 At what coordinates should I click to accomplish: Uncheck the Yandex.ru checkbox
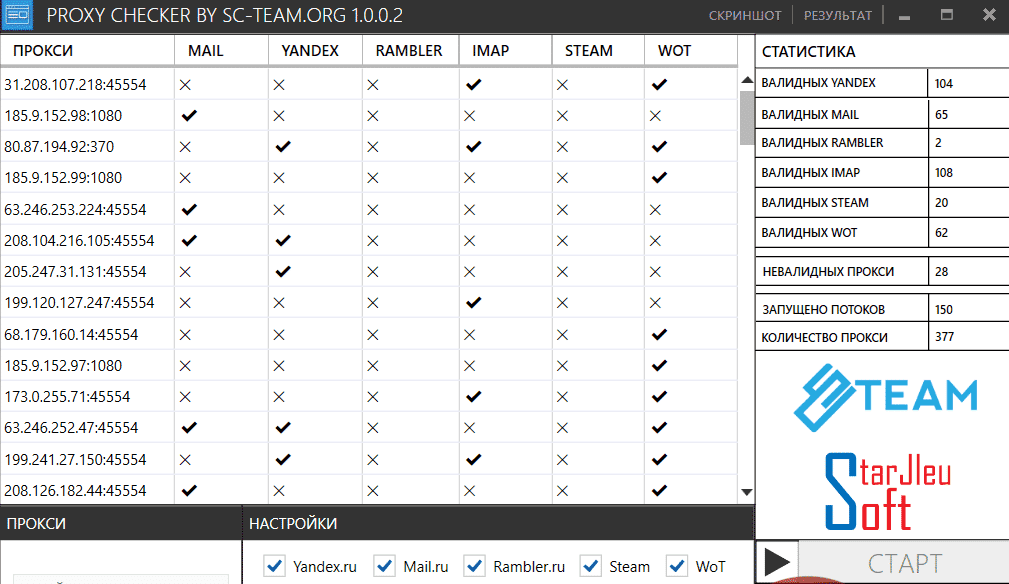tap(275, 566)
